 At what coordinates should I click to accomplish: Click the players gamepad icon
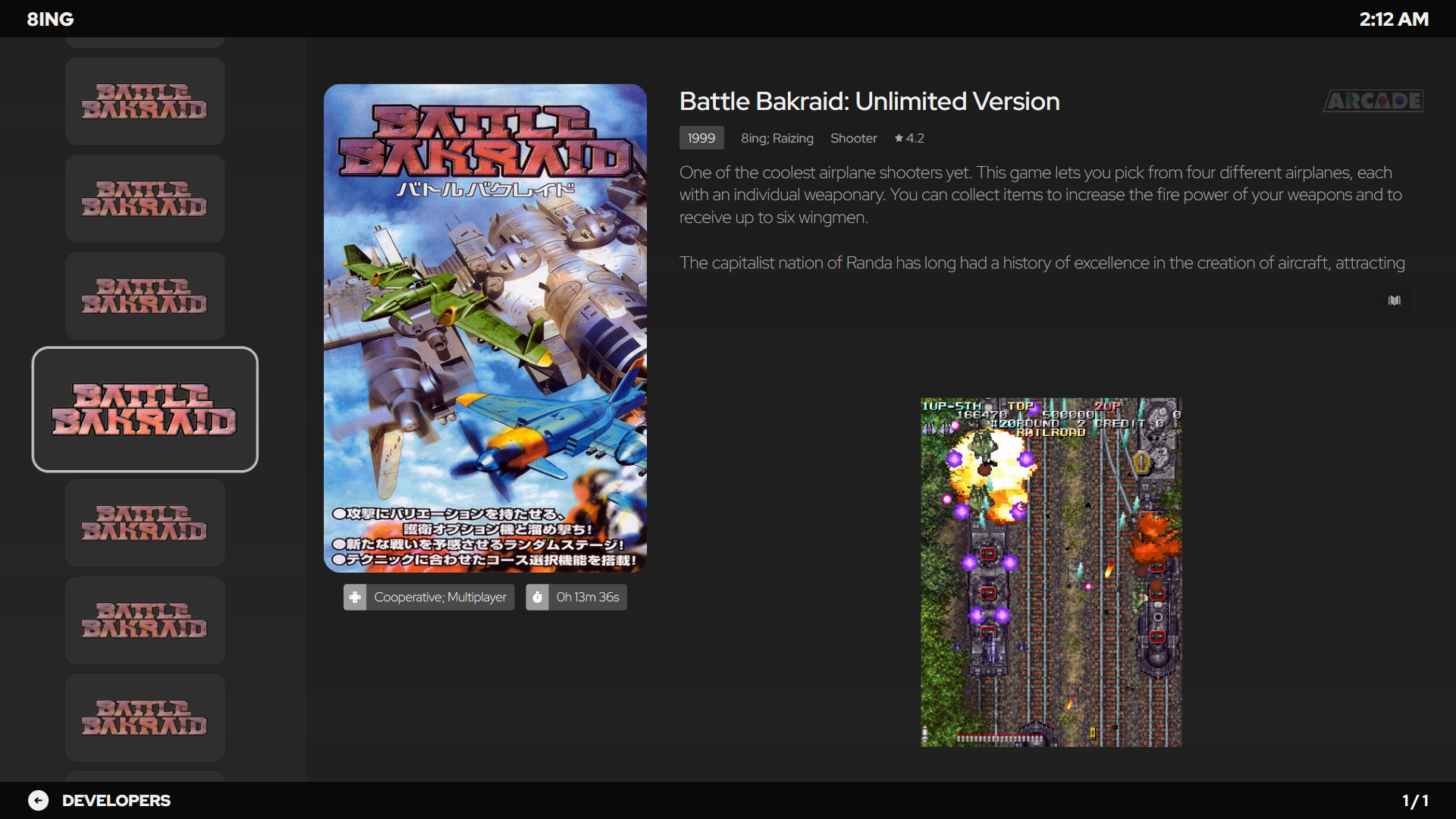click(x=354, y=597)
